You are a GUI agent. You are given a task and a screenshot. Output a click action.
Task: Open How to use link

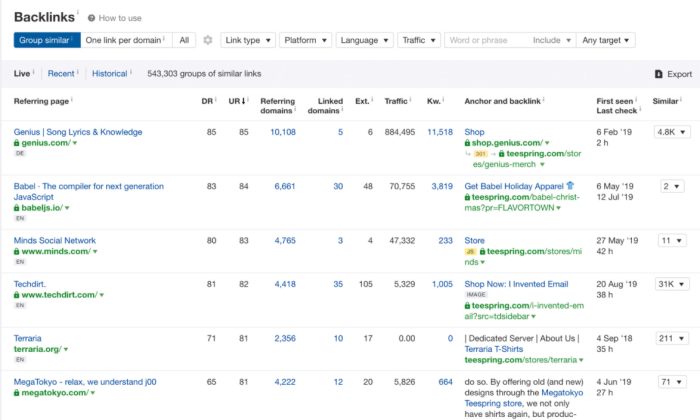120,18
